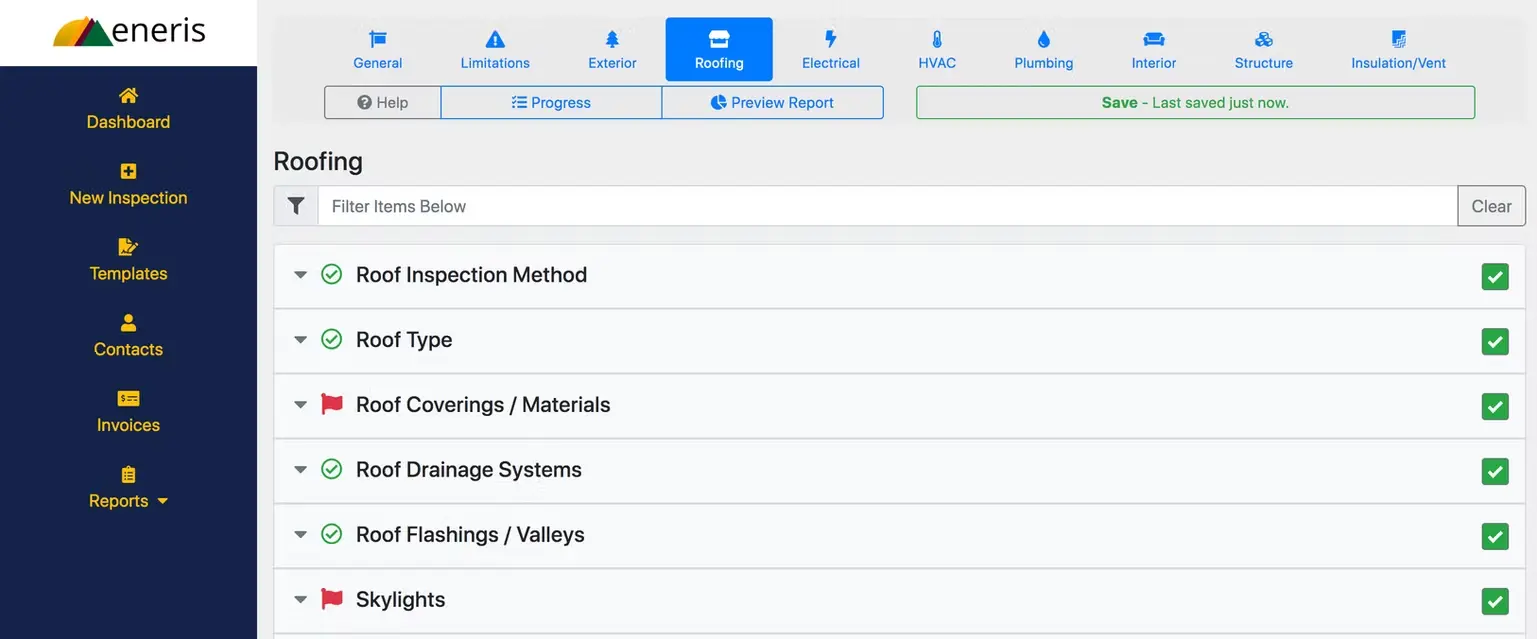Open Invoices from the sidebar
1537x639 pixels.
(x=128, y=411)
